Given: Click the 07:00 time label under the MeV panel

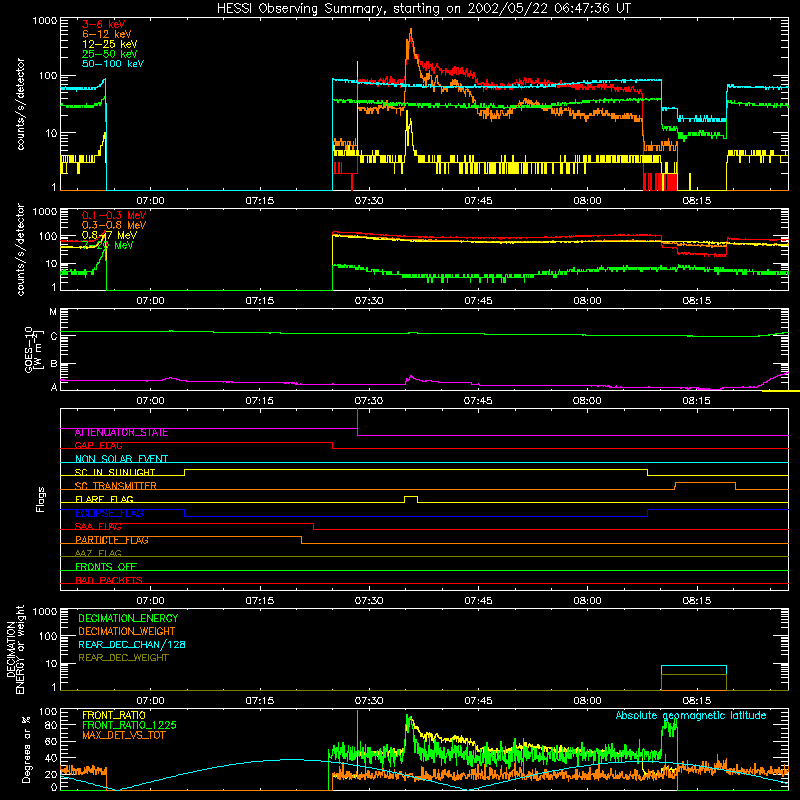Looking at the screenshot, I should 151,301.
